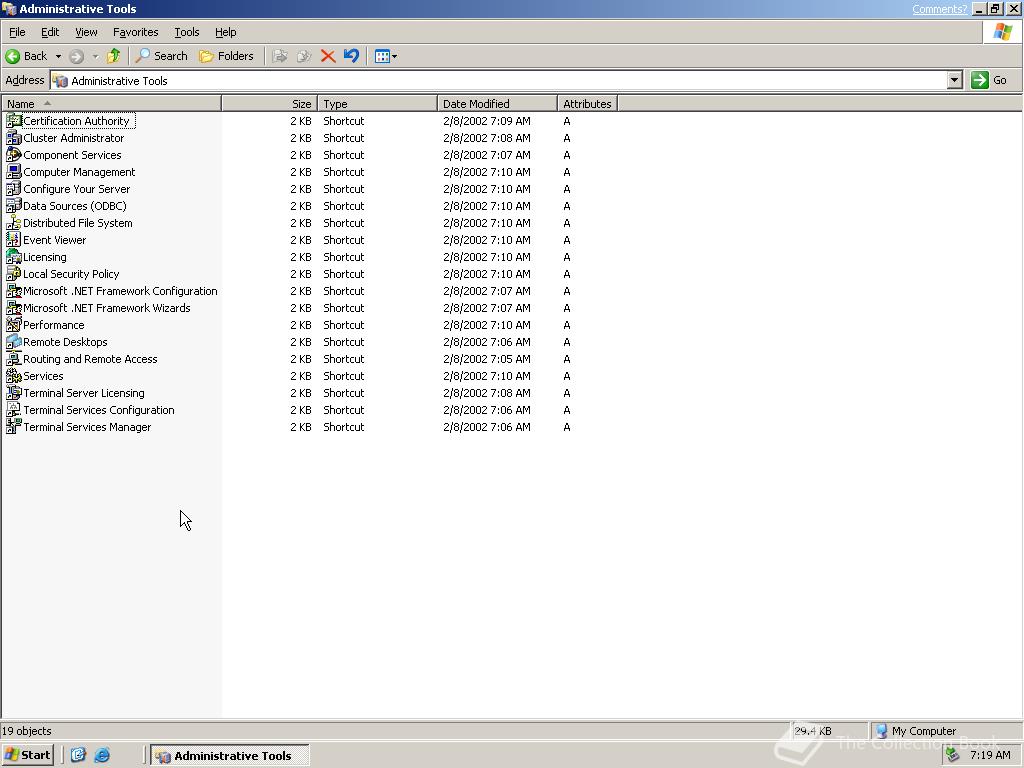Select the Services file name text

[43, 376]
